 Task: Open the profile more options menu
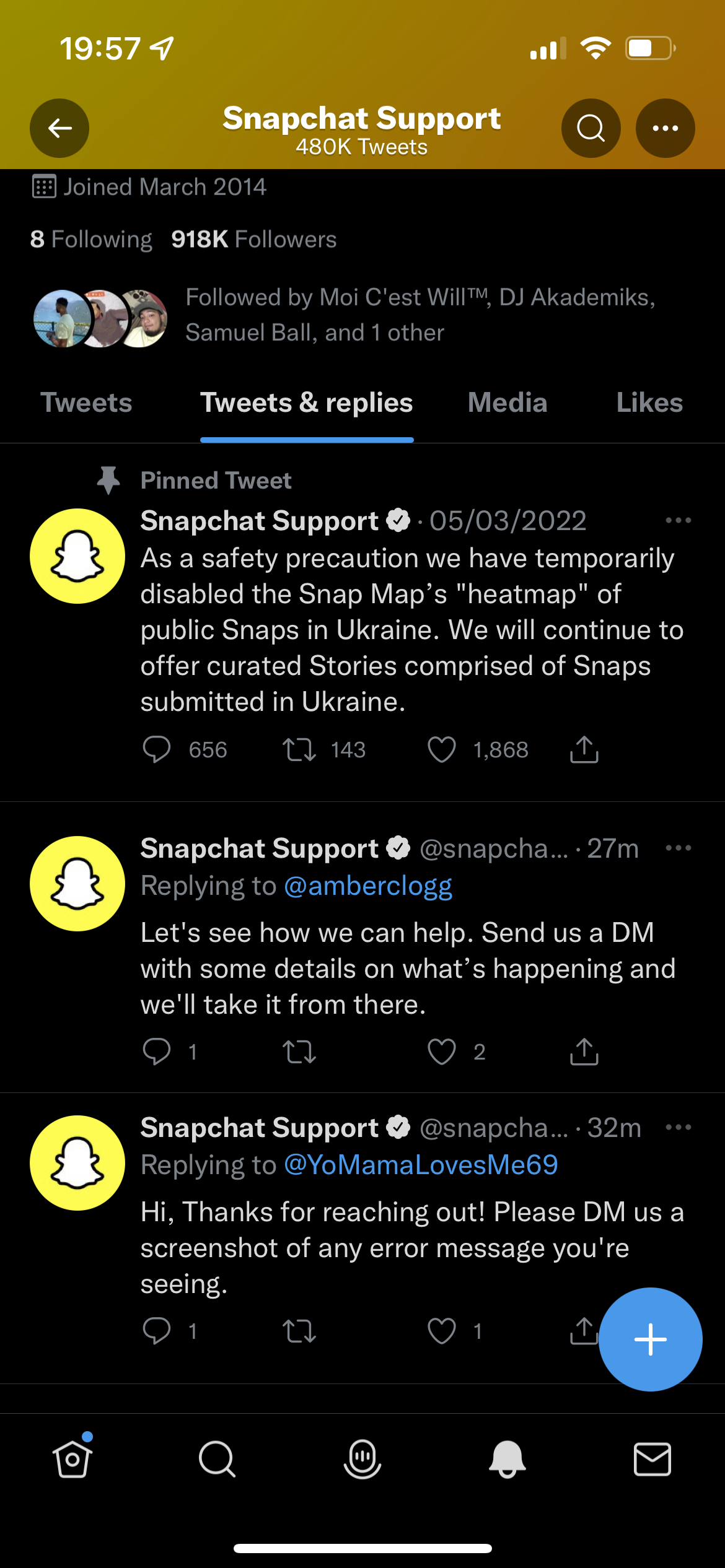coord(665,128)
